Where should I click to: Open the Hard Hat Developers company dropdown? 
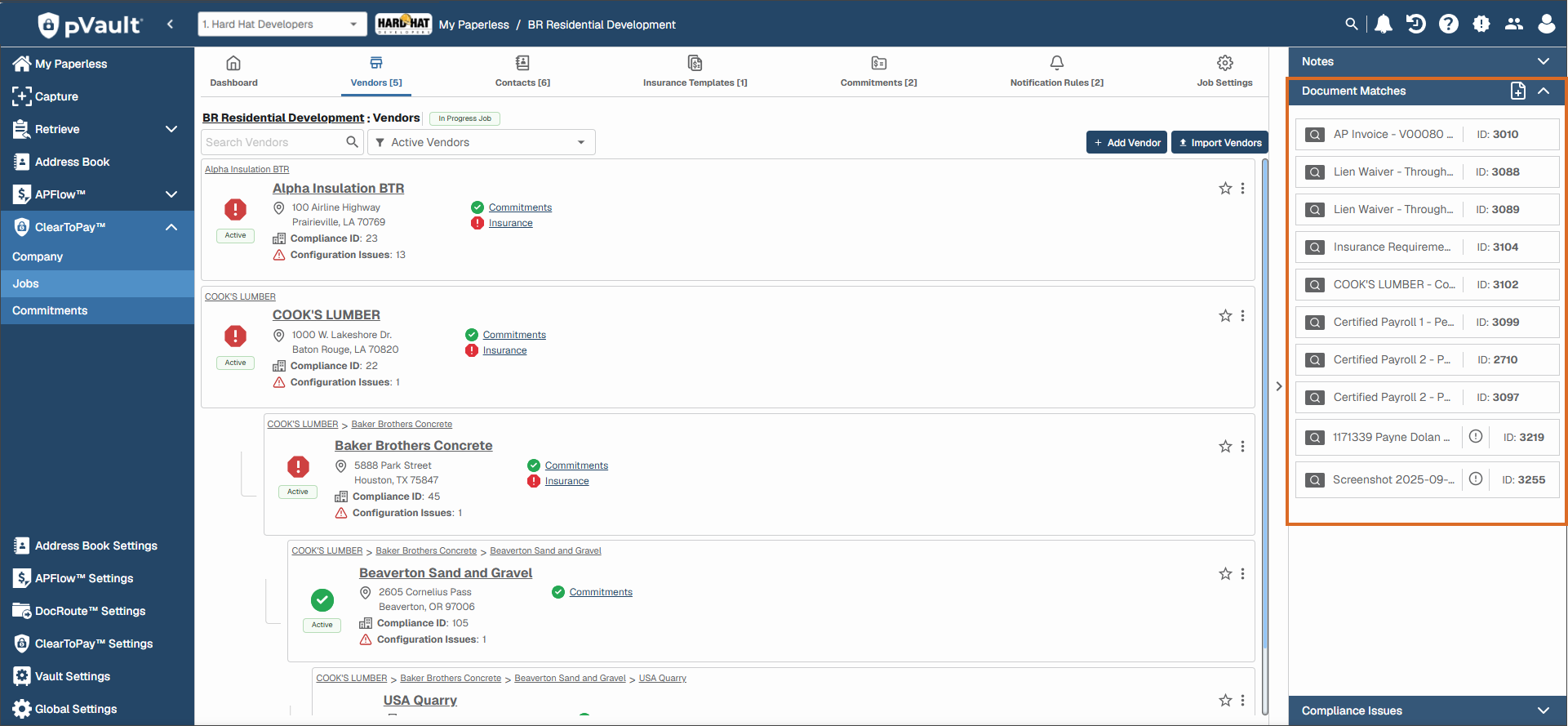pyautogui.click(x=282, y=24)
